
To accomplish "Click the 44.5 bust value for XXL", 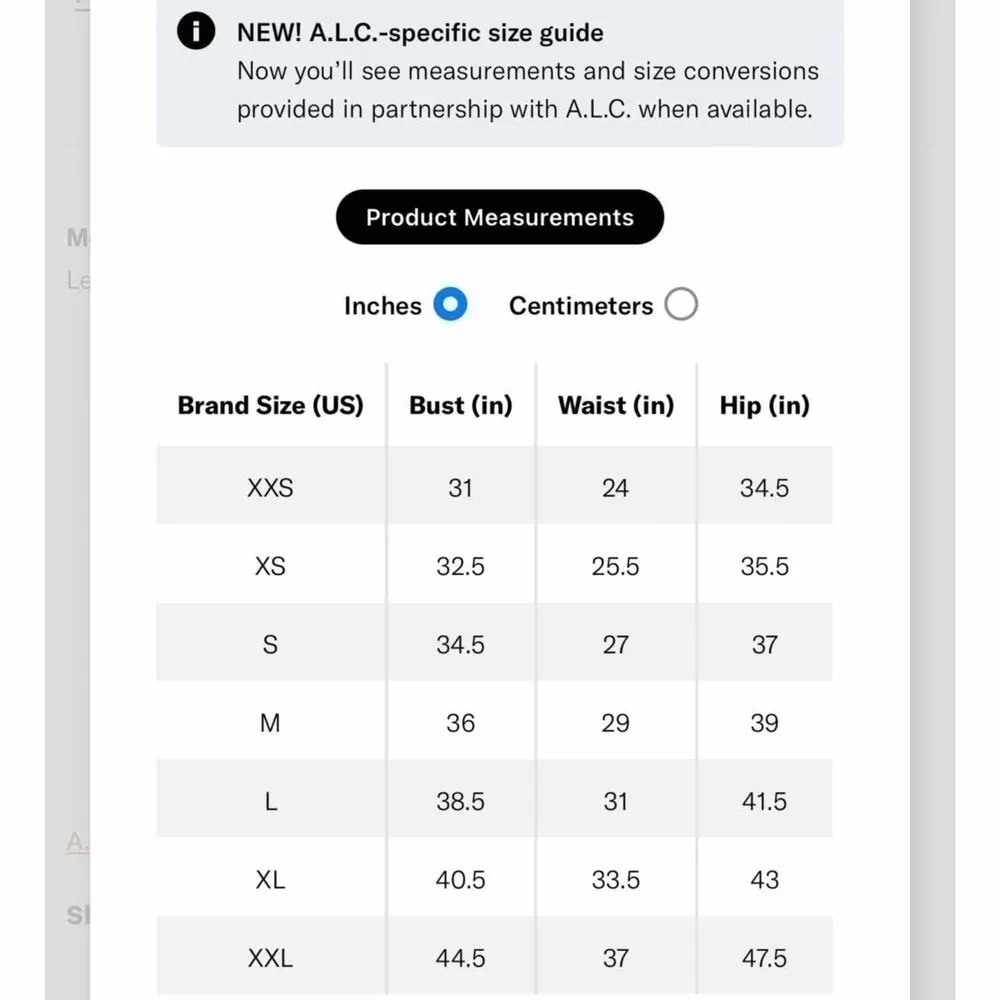I will click(460, 958).
